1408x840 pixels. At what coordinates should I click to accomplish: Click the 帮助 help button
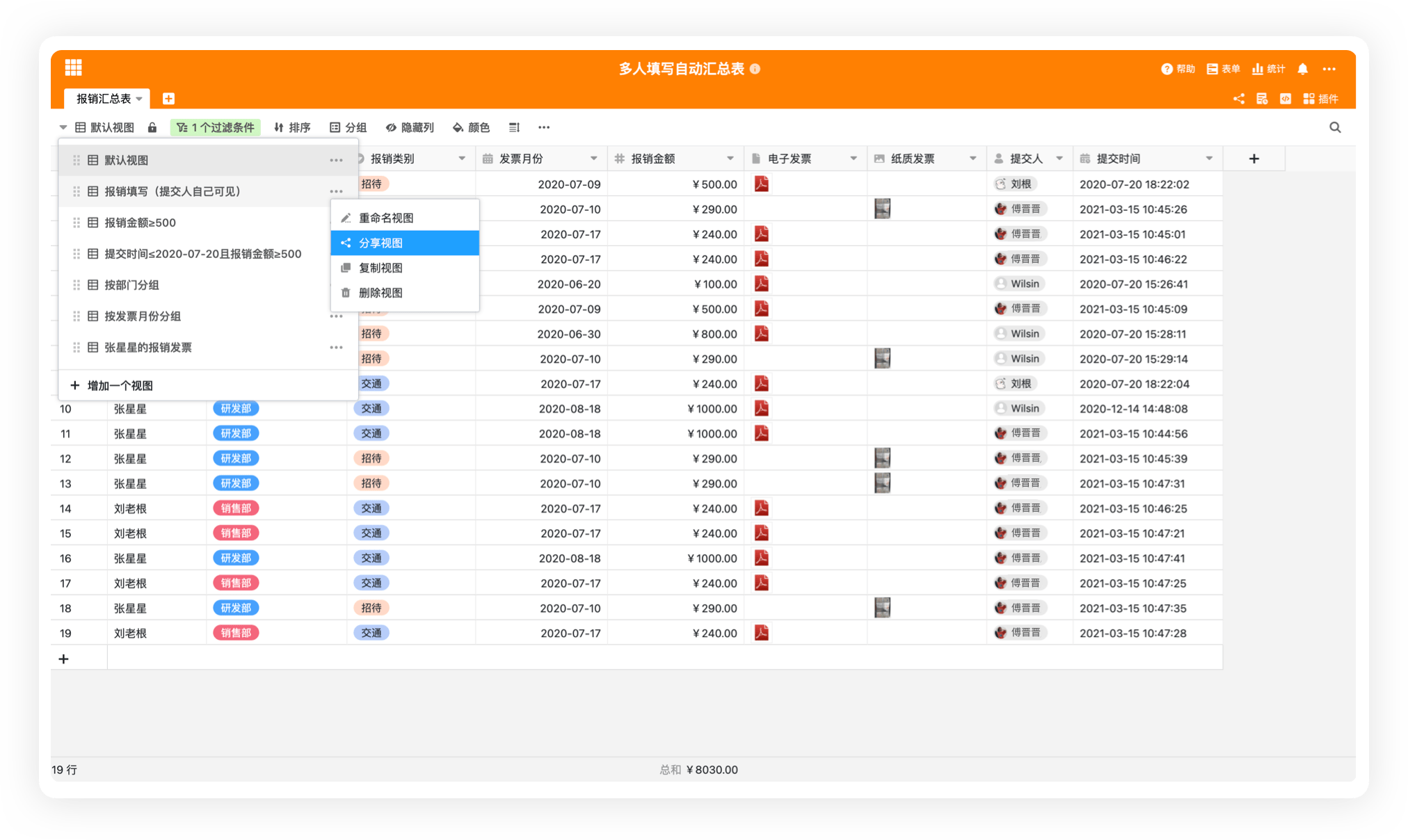(1178, 69)
